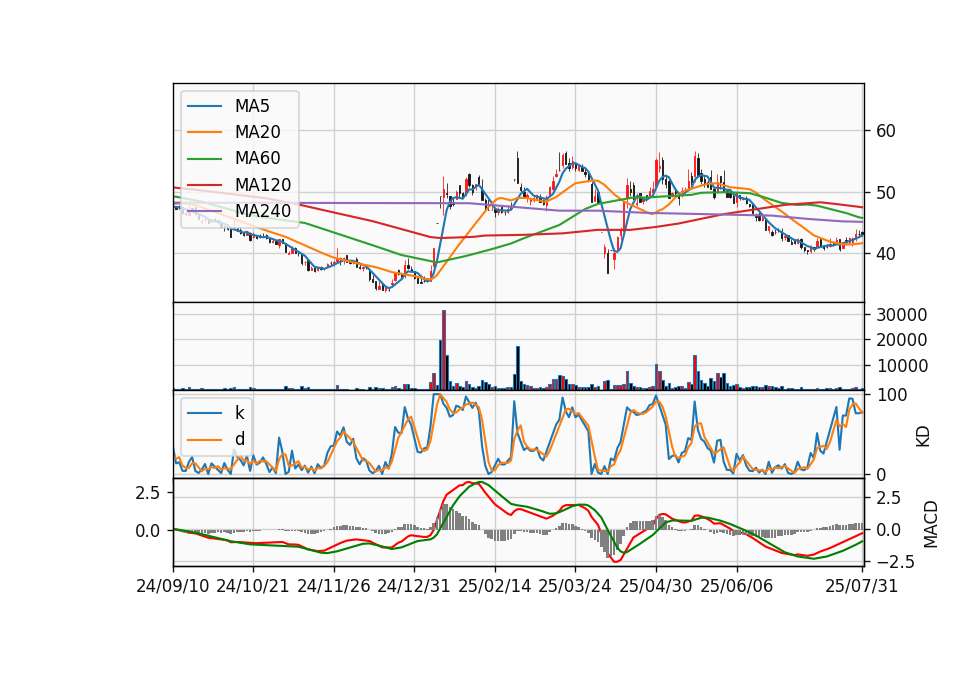
Task: Click the 25/02/14 date label
Action: pos(495,587)
